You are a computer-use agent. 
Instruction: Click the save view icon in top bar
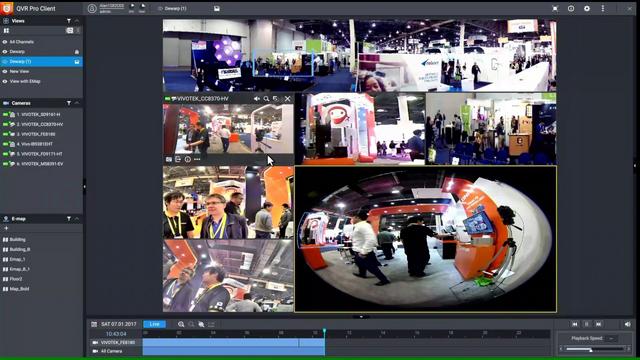click(x=217, y=8)
